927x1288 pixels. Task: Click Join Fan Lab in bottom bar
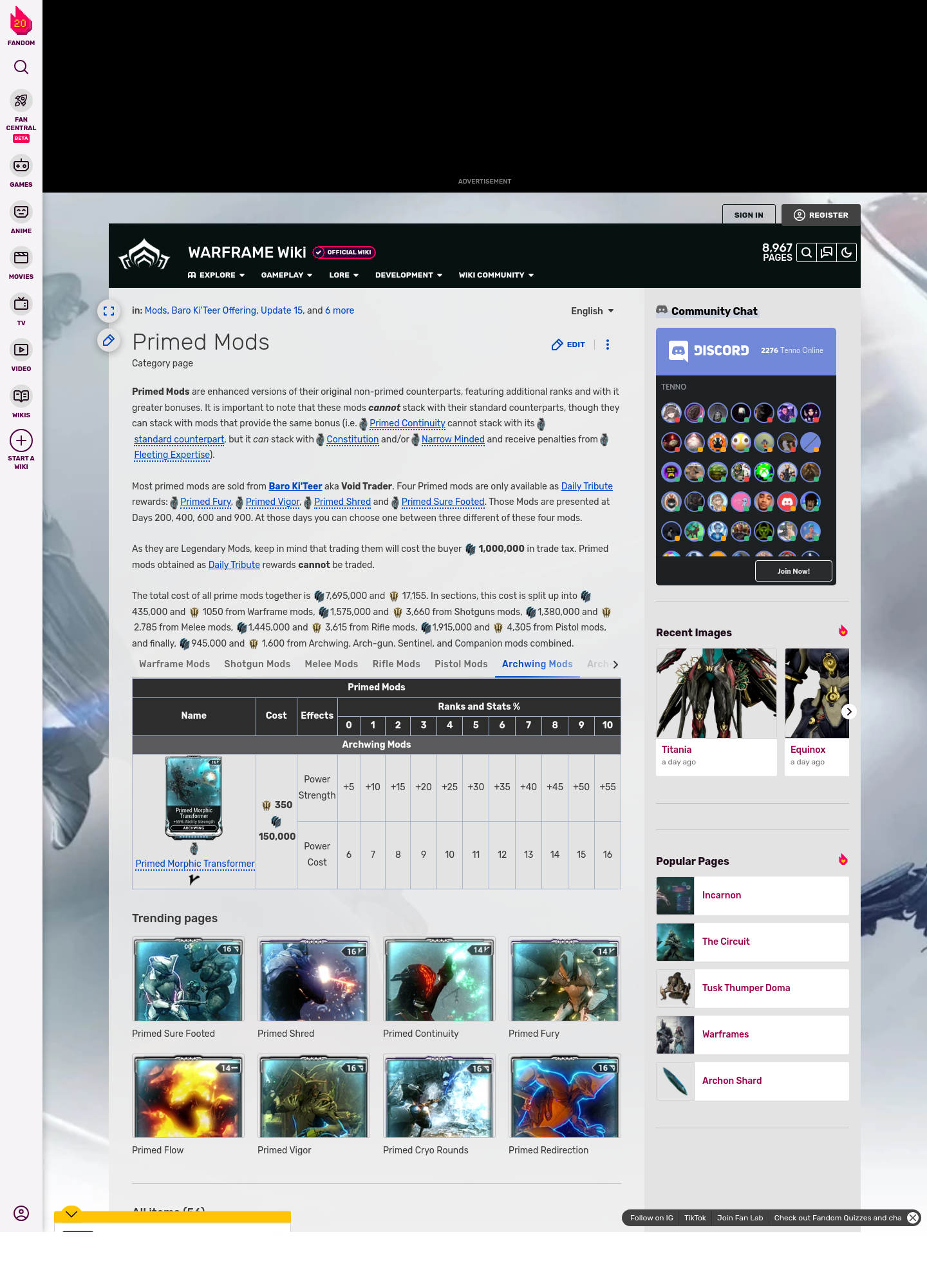point(740,1218)
